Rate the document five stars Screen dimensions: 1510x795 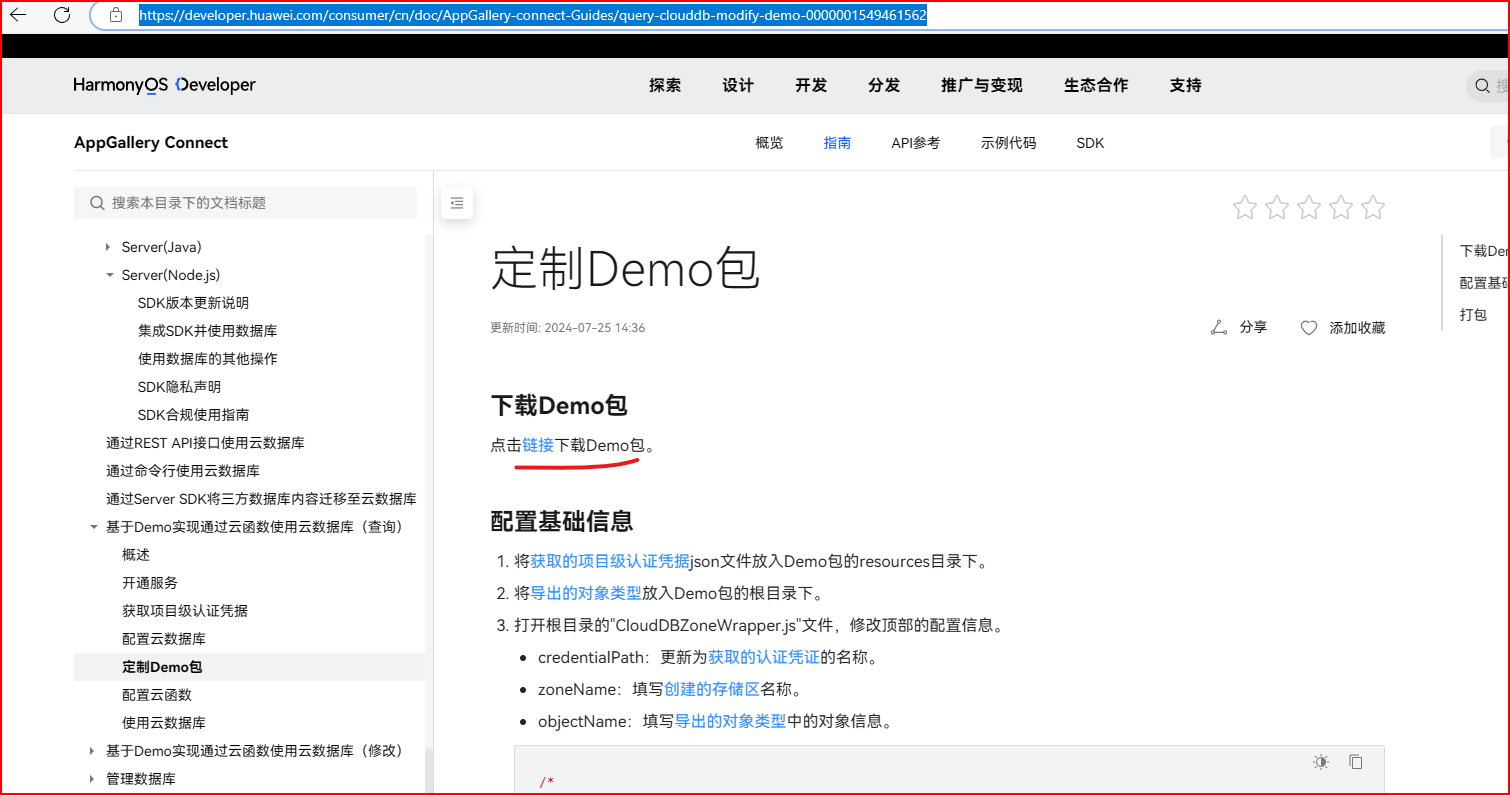coord(1373,208)
